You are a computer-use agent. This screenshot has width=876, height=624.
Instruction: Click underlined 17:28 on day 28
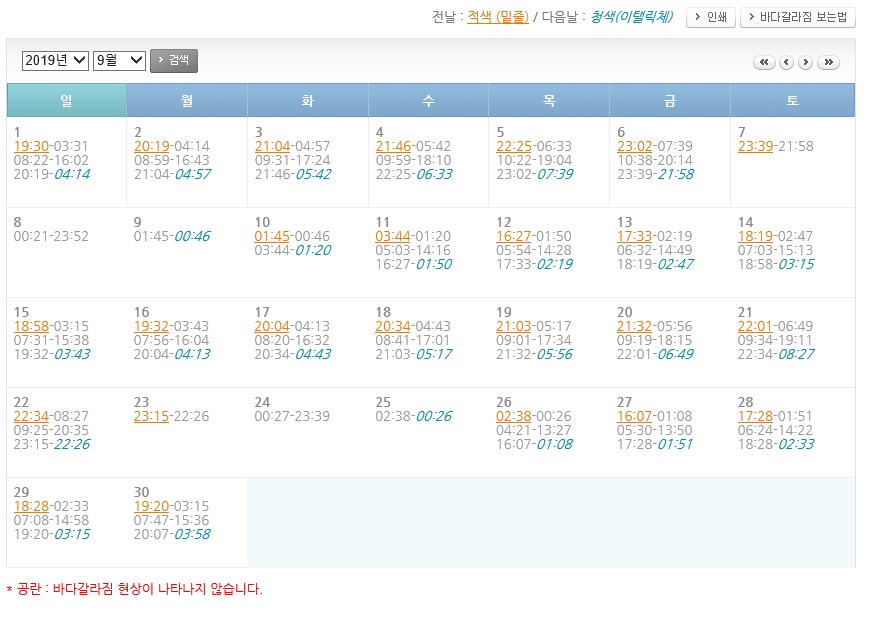(x=755, y=416)
